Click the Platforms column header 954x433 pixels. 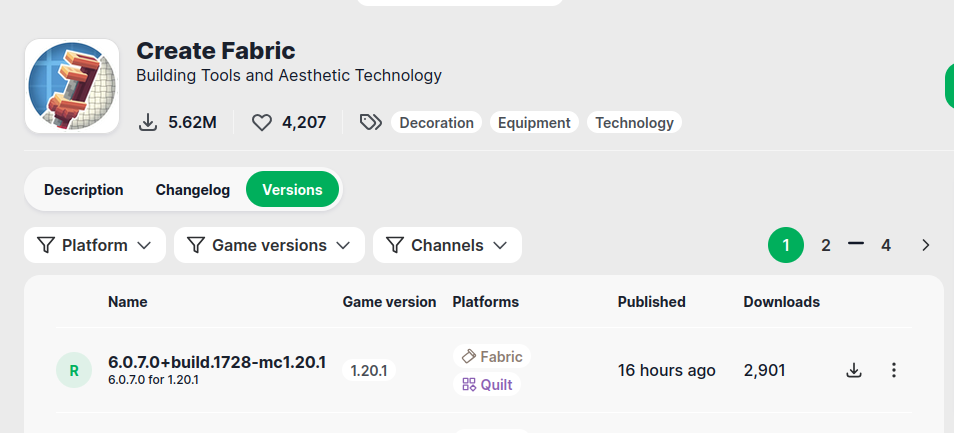[x=486, y=302]
